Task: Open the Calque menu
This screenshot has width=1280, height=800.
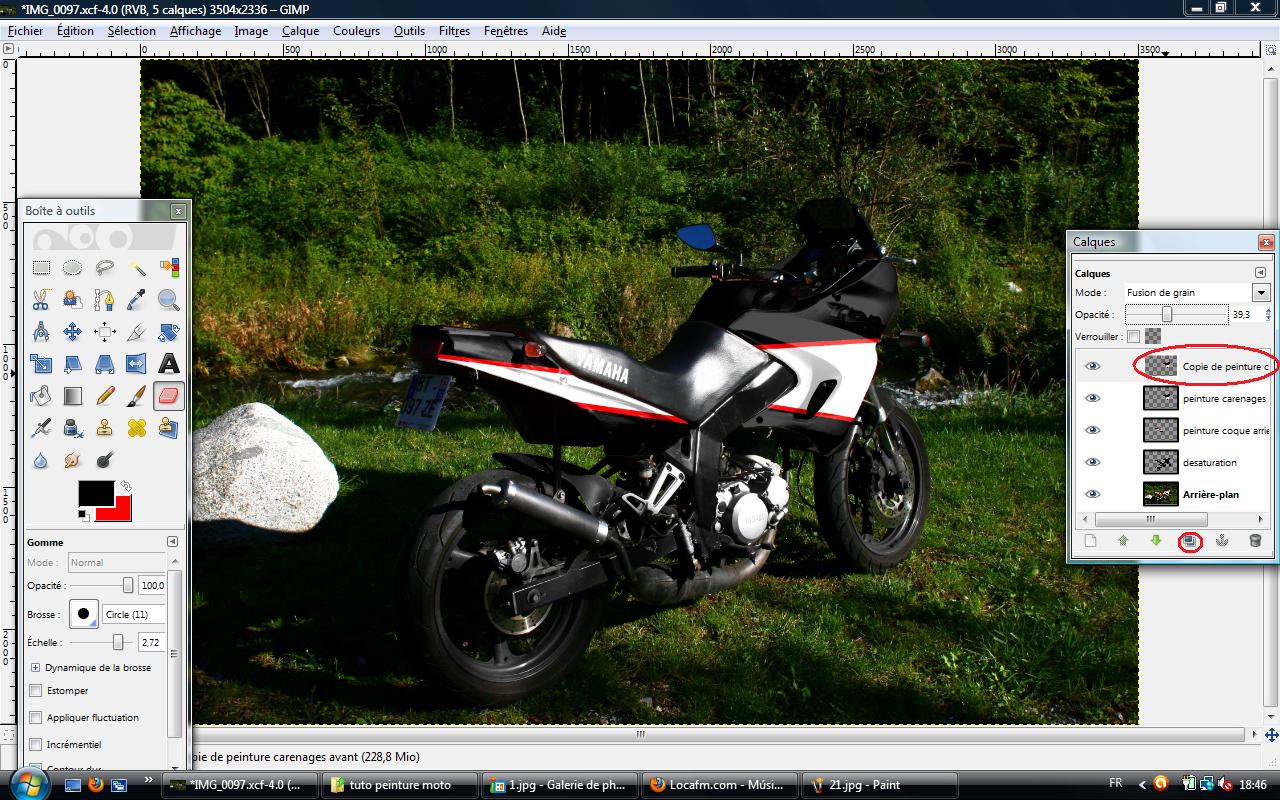Action: 300,31
